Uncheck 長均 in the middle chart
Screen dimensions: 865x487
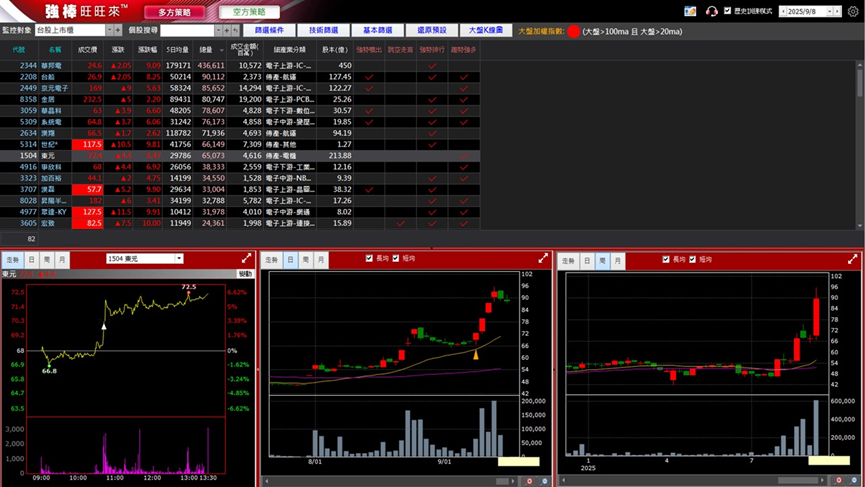[x=370, y=259]
